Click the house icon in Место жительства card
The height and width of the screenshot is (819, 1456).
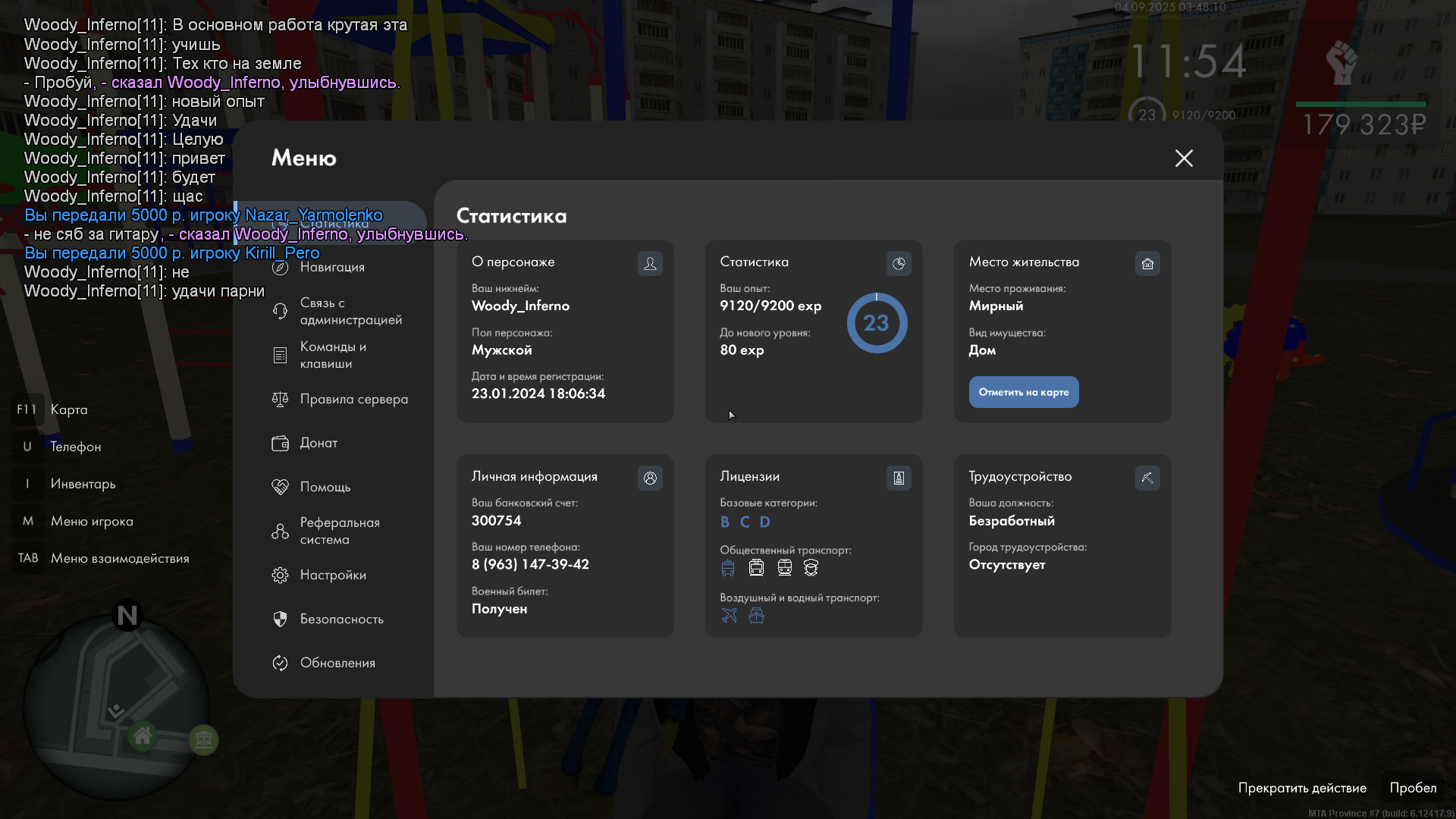(1147, 264)
